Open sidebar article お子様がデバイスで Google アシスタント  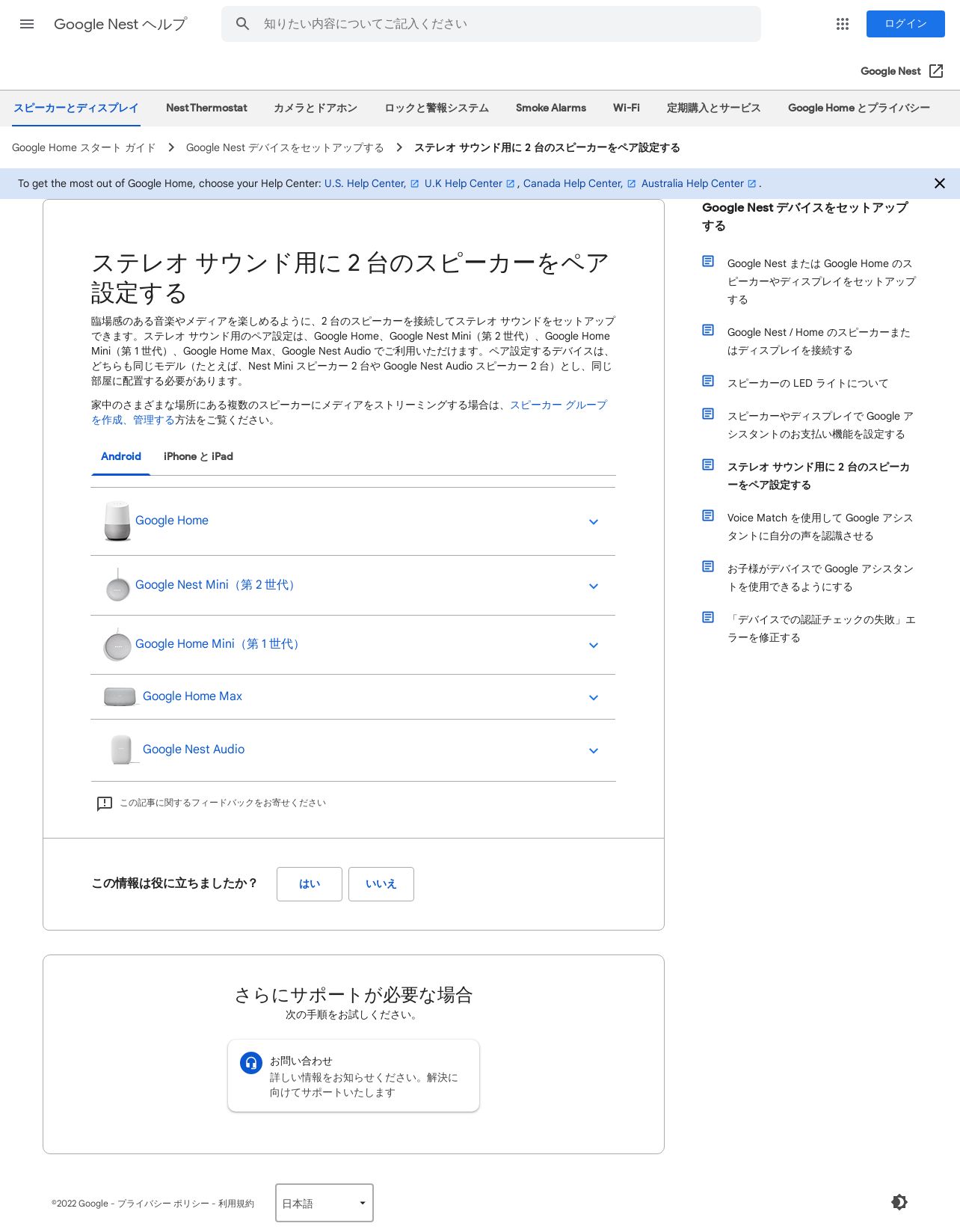click(x=820, y=577)
